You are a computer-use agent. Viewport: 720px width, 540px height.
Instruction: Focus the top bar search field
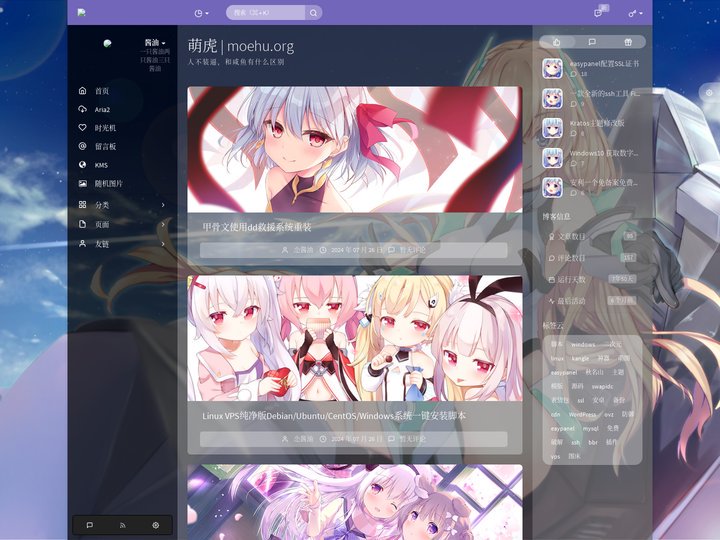click(x=265, y=13)
